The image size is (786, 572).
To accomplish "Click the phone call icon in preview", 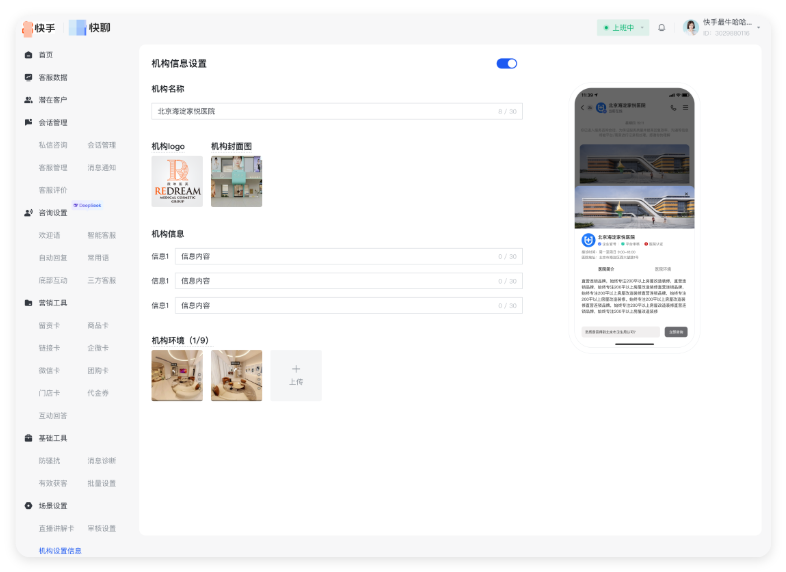I will [x=673, y=107].
